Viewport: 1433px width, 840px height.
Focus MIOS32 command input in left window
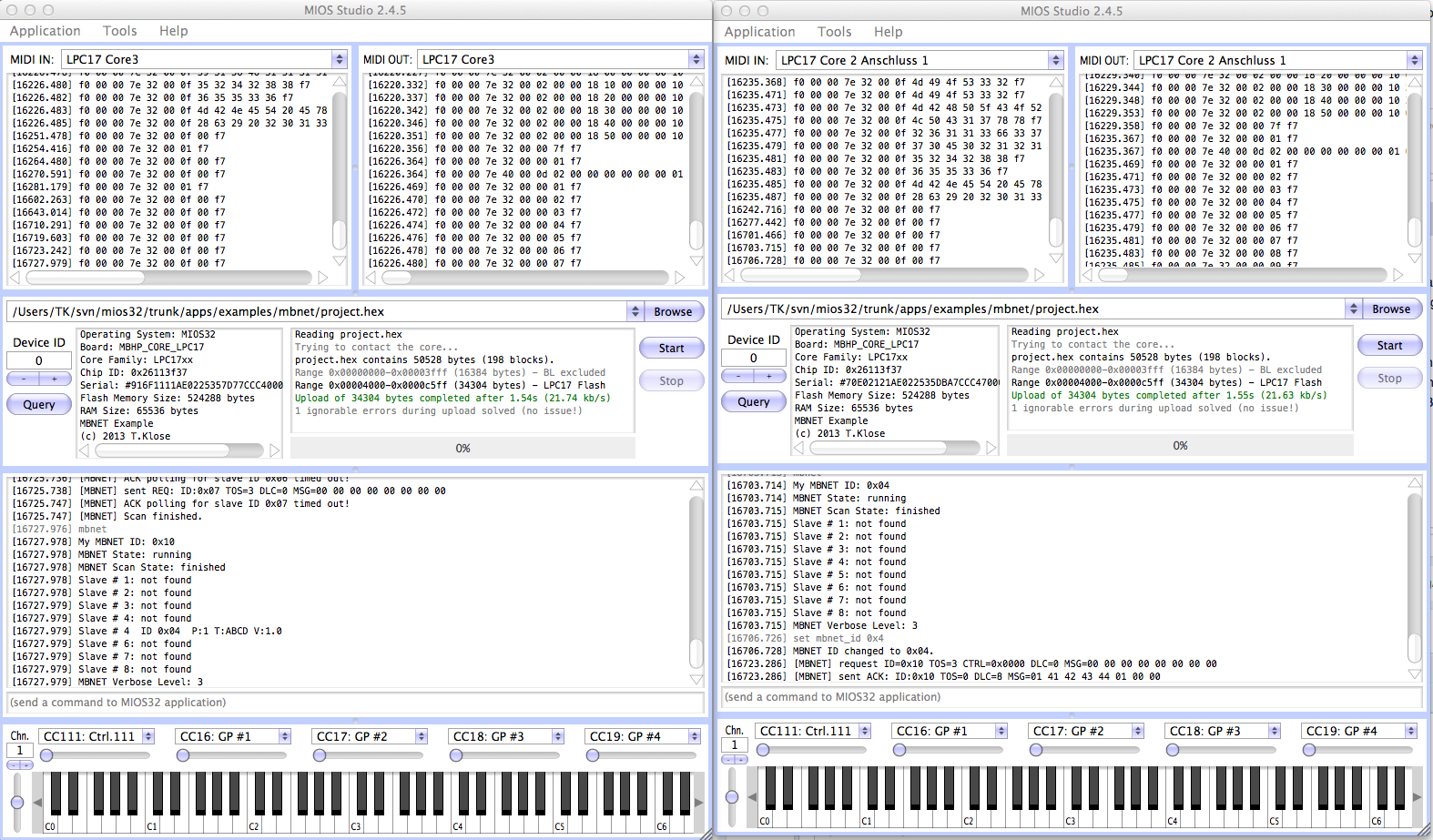(356, 703)
